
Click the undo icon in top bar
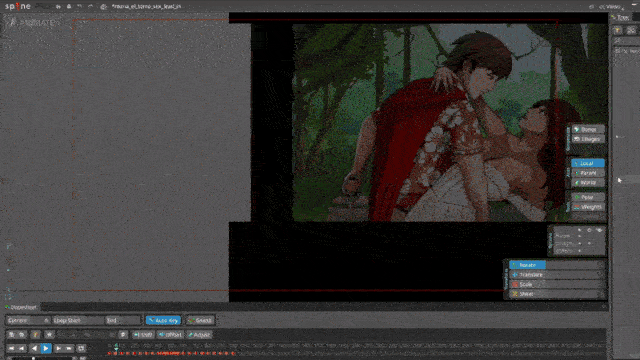click(80, 7)
